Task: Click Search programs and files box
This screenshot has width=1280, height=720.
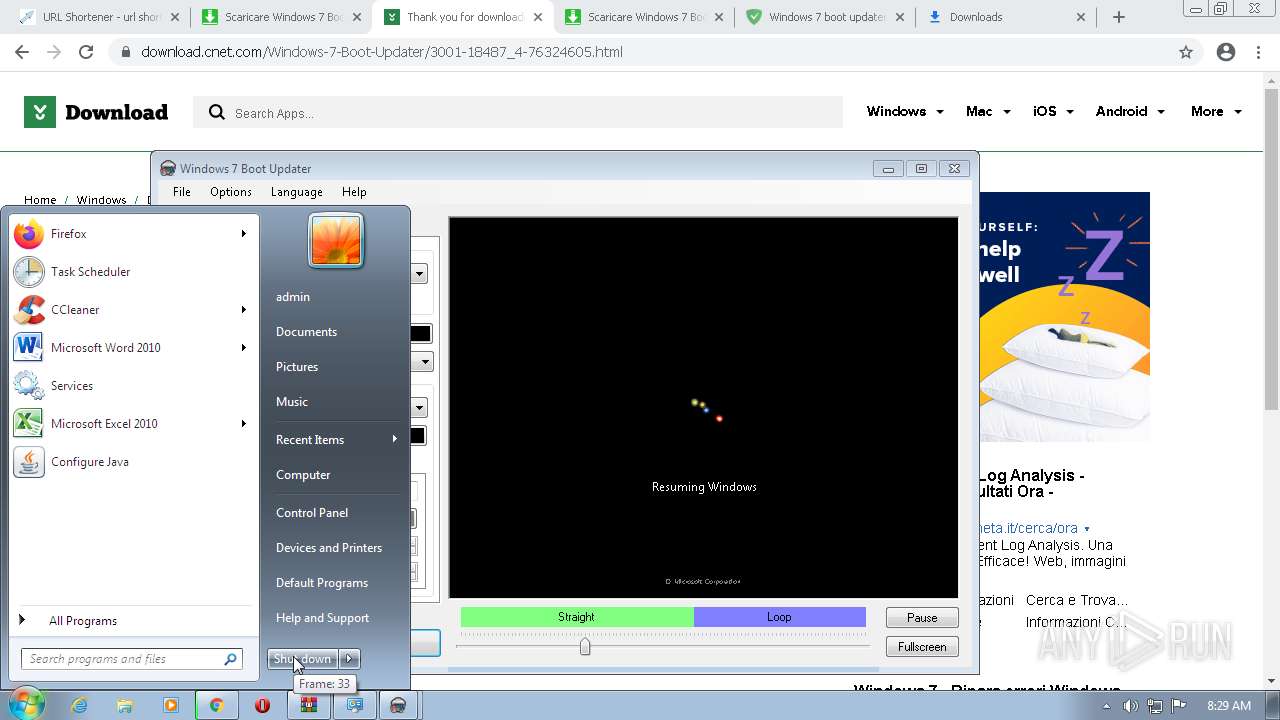Action: tap(132, 659)
